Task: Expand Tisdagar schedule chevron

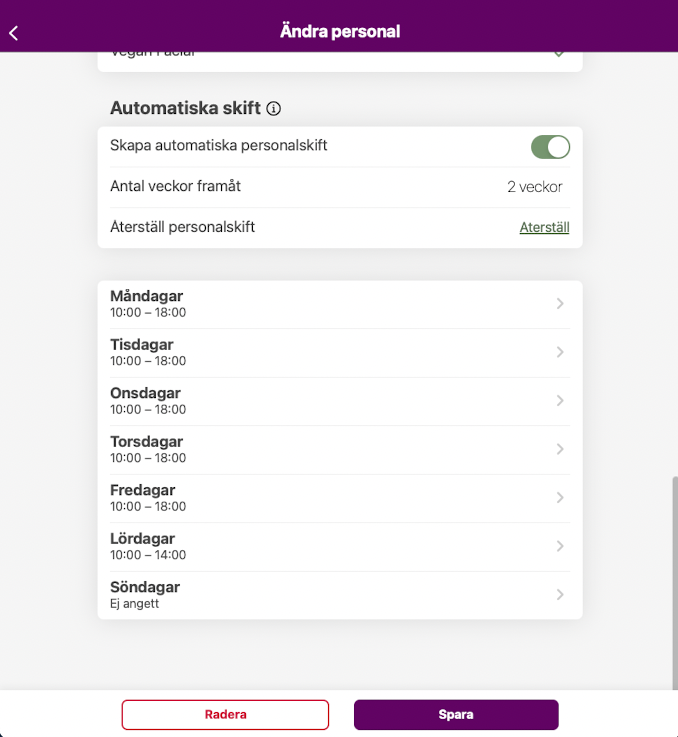Action: (x=560, y=352)
